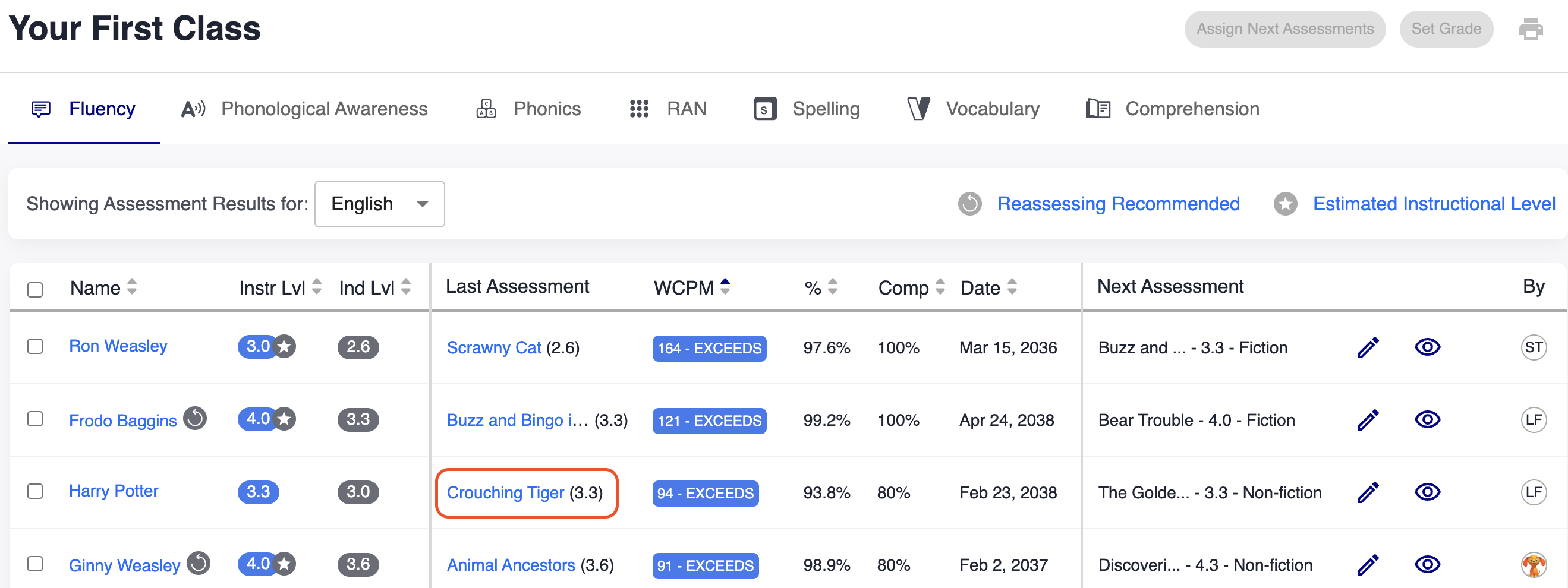The width and height of the screenshot is (1568, 588).
Task: Click the avatar picture in Ginny's row
Action: 1534,565
